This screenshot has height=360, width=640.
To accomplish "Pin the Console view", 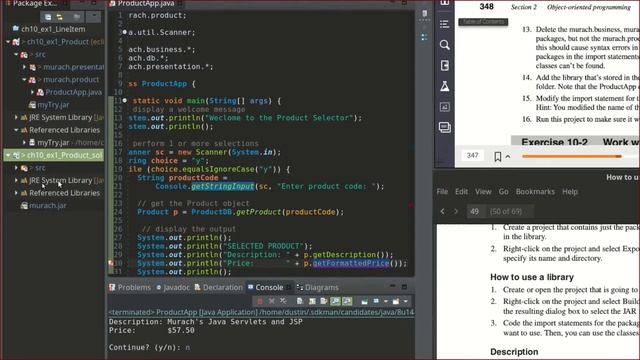I will coord(364,301).
